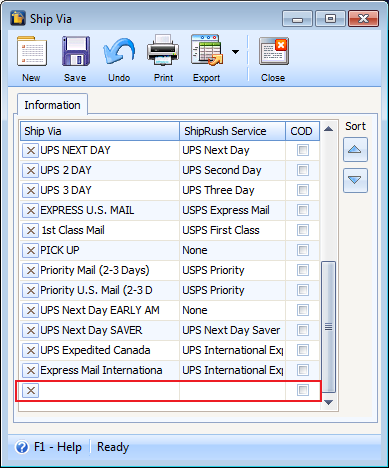This screenshot has height=468, width=389.
Task: Maximize the Ship Via window
Action: tap(330, 19)
